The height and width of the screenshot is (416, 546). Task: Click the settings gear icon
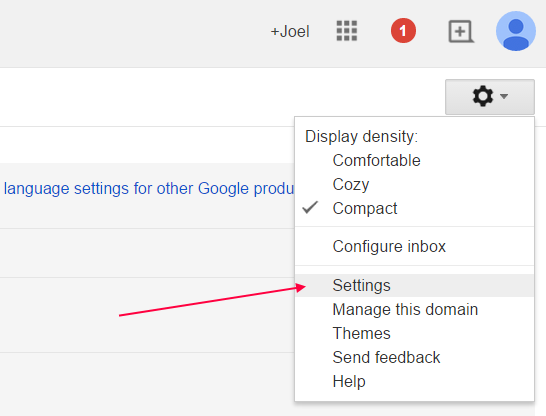tap(483, 96)
